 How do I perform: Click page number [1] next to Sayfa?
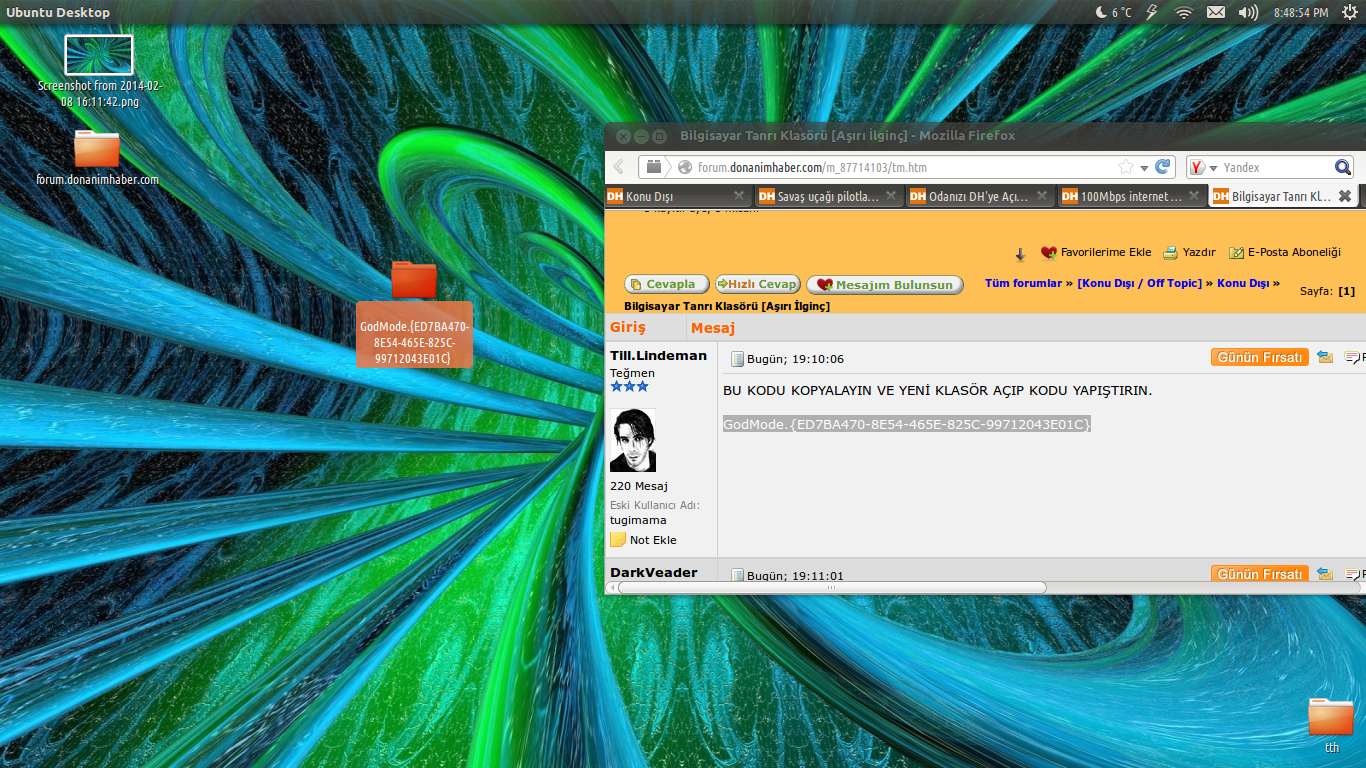pos(1347,291)
